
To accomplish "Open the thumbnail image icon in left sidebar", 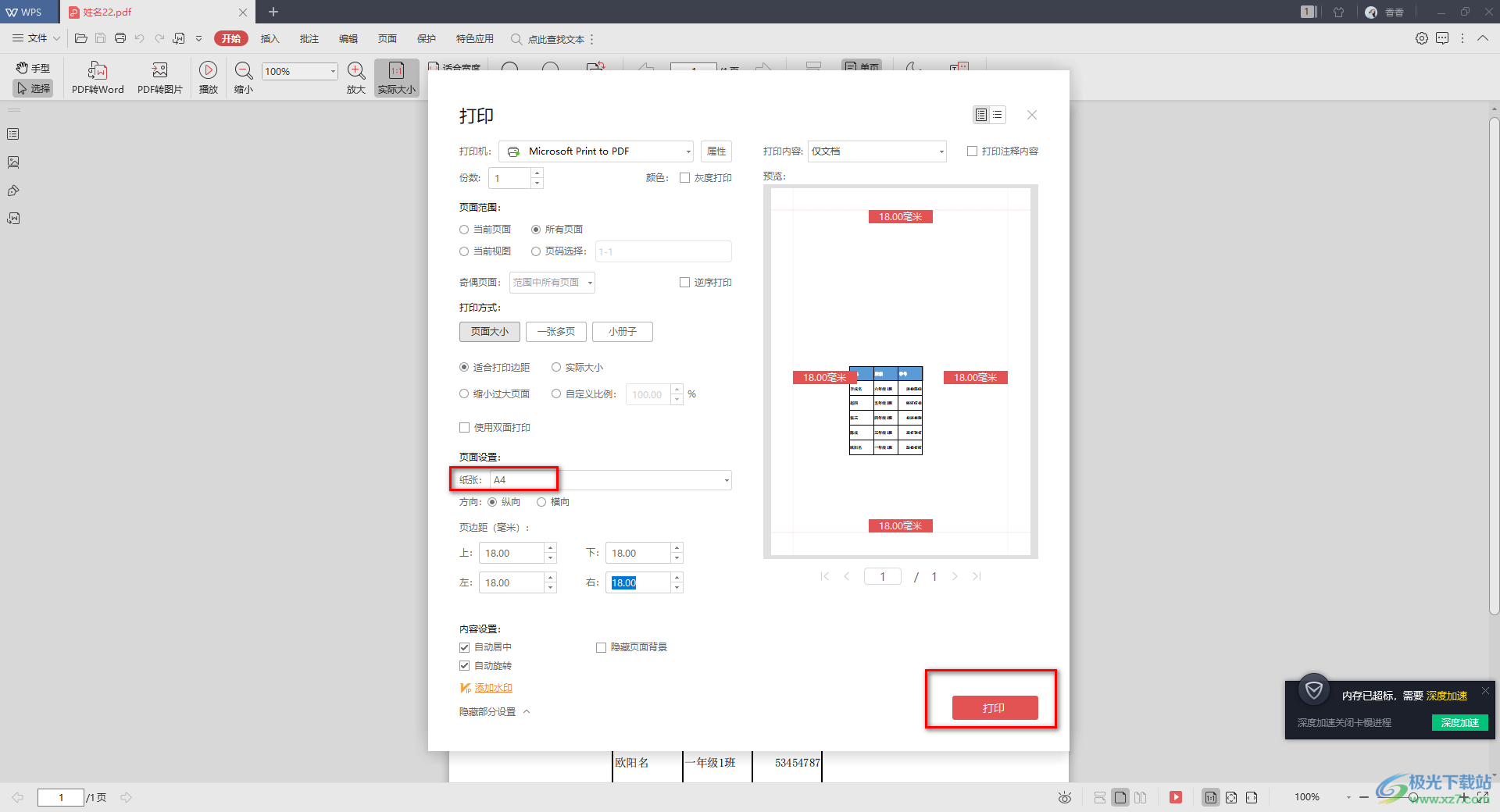I will [13, 162].
